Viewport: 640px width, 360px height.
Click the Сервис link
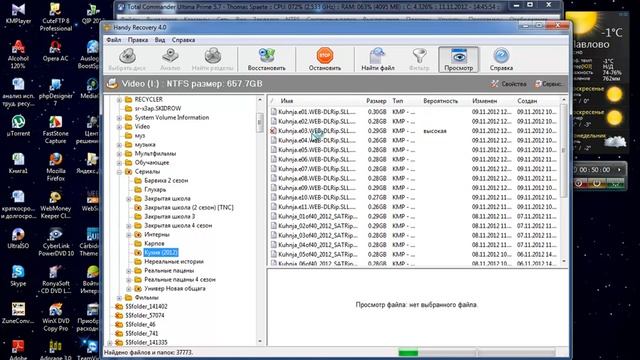pyautogui.click(x=548, y=84)
